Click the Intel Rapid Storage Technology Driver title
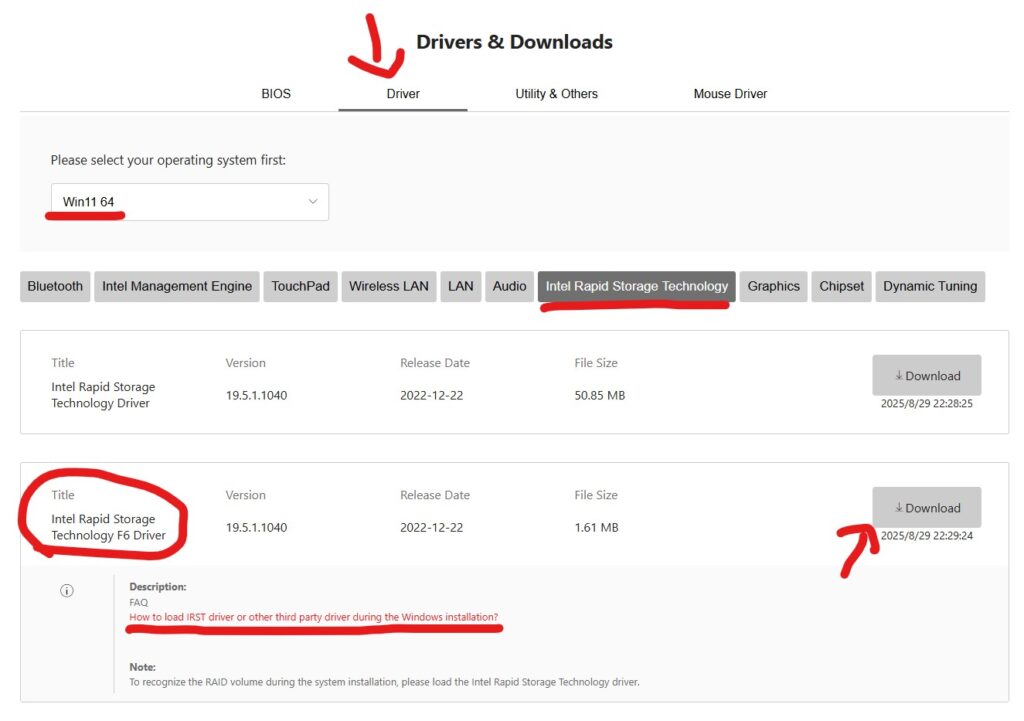The image size is (1024, 721). (x=103, y=395)
